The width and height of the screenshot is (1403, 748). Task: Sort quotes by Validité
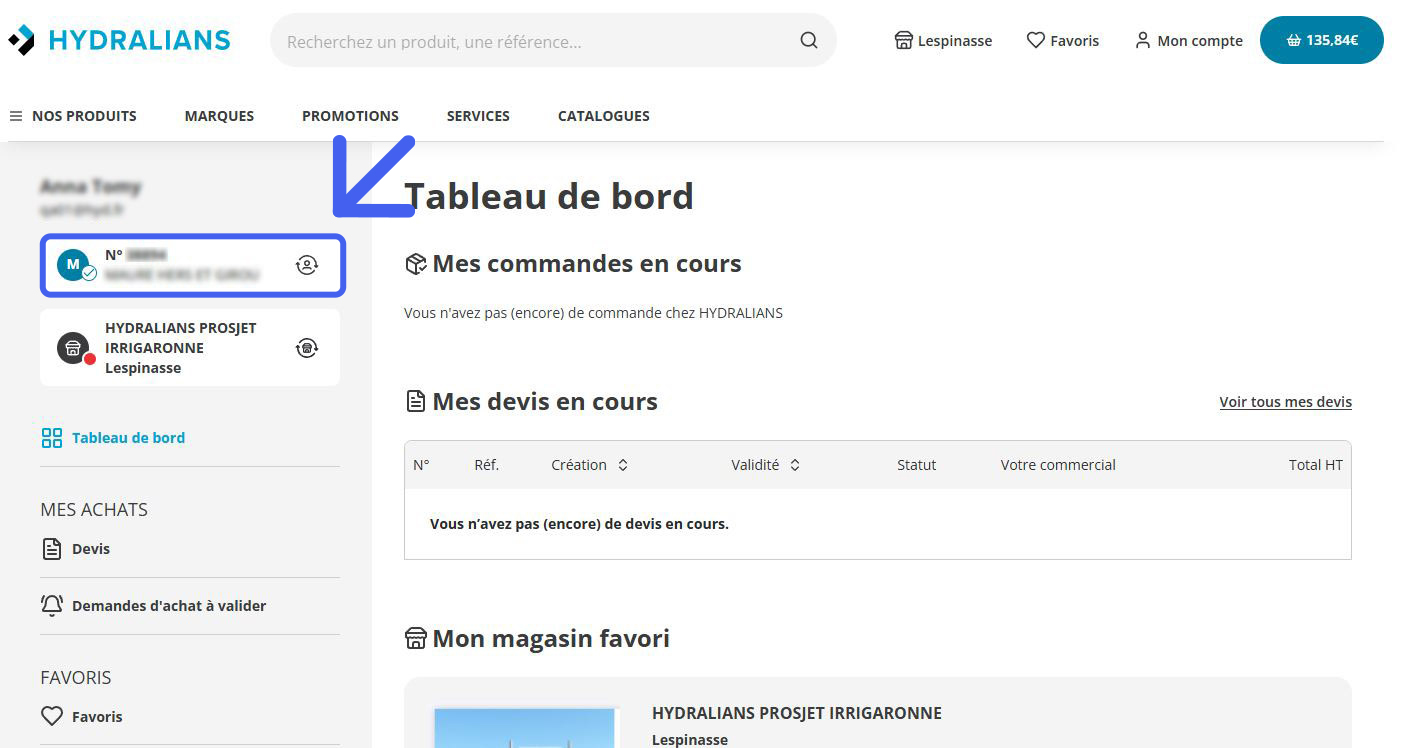pos(766,465)
